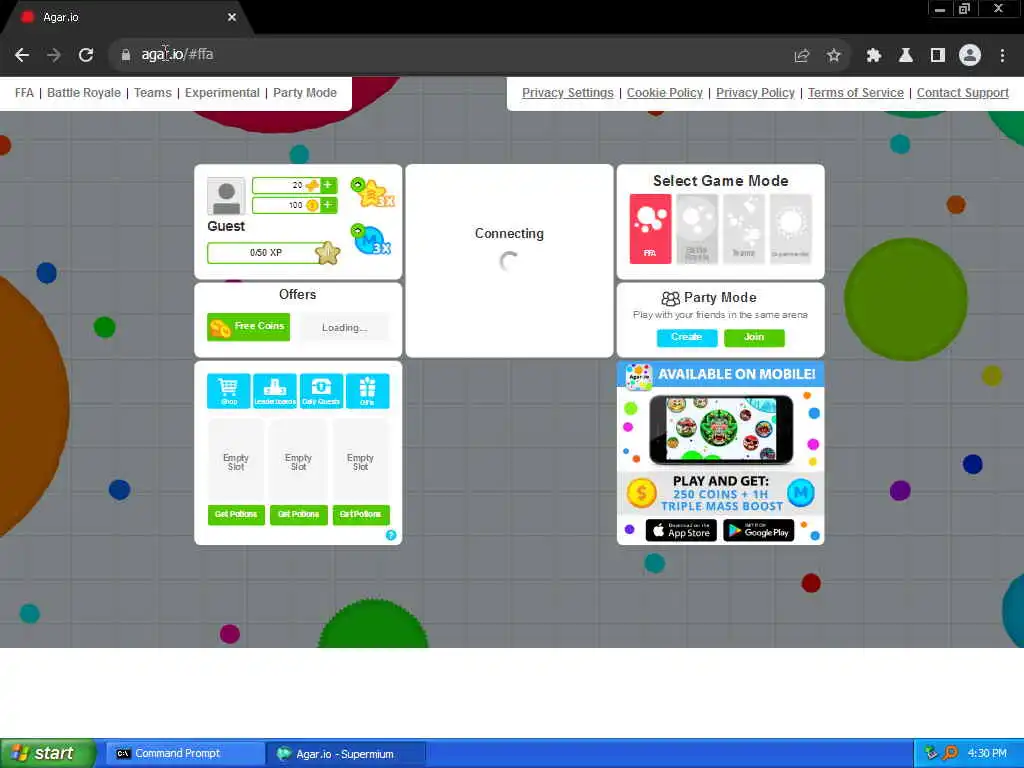This screenshot has height=768, width=1024.
Task: Switch to Party Mode in top navigation
Action: (305, 93)
